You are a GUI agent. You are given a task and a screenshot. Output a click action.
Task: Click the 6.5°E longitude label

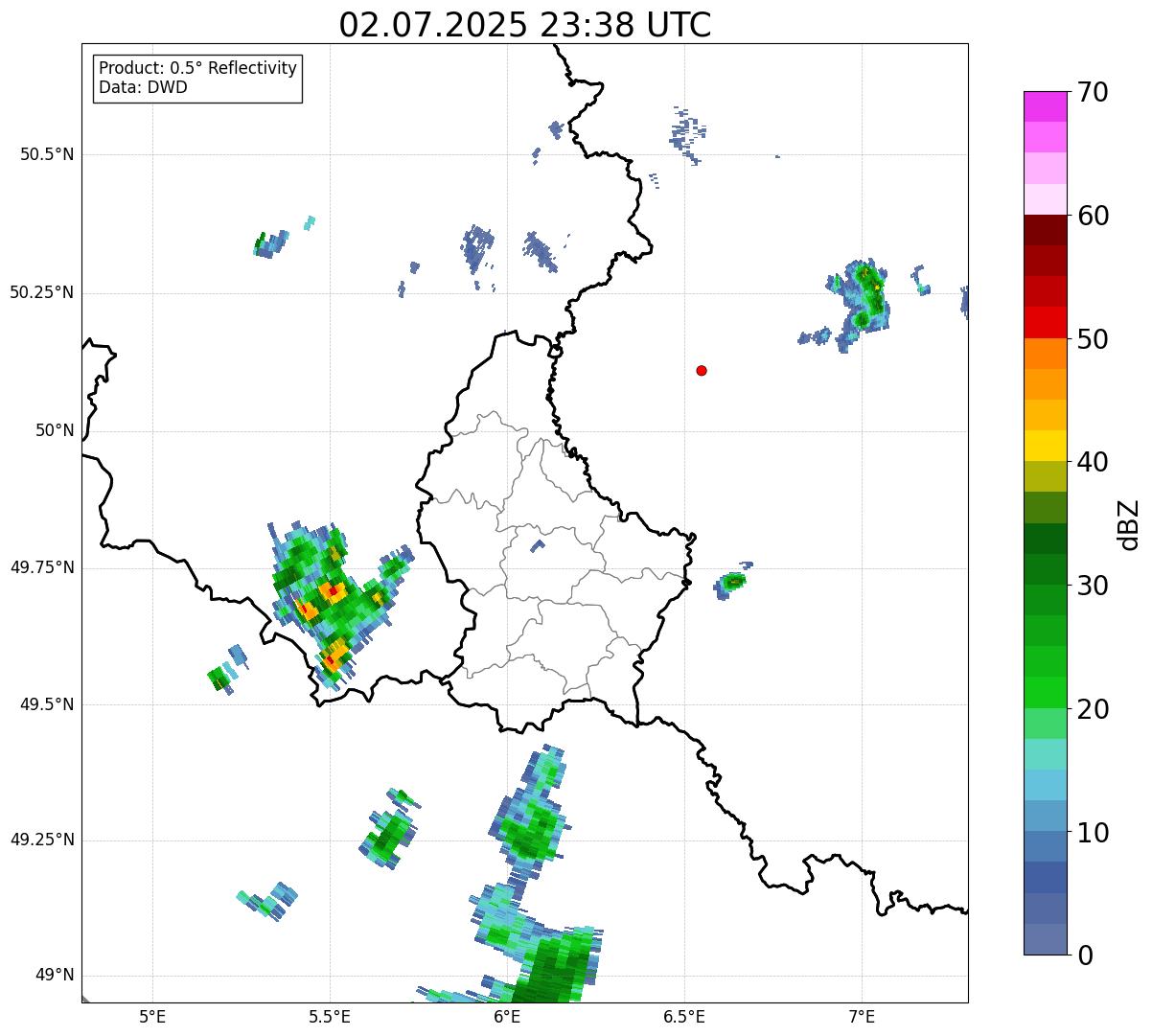point(684,1016)
